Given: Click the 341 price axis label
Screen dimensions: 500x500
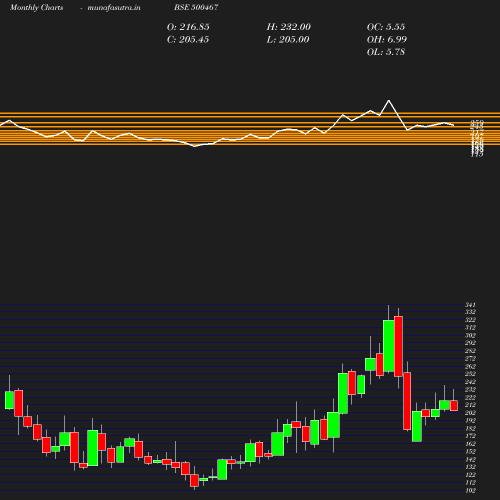Looking at the screenshot, I should 470,305.
